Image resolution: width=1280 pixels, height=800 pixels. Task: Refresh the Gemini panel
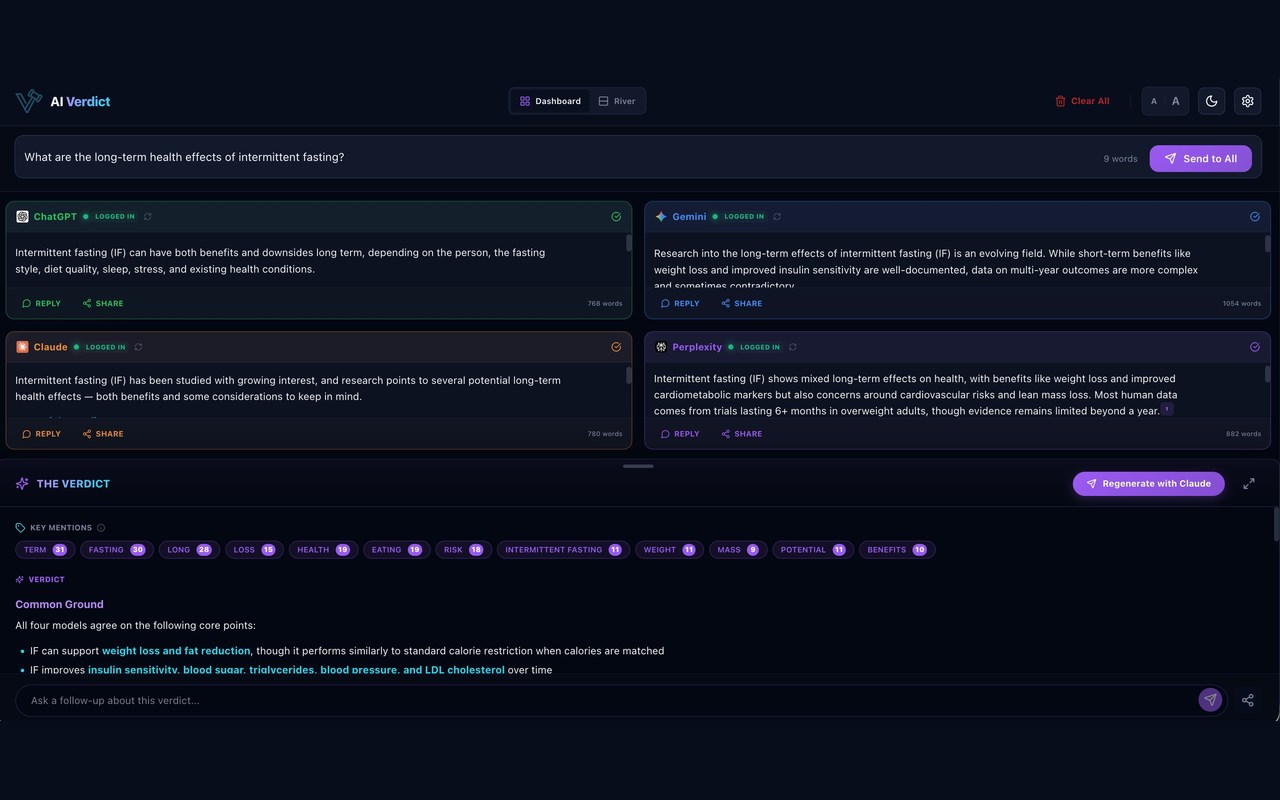click(x=777, y=216)
